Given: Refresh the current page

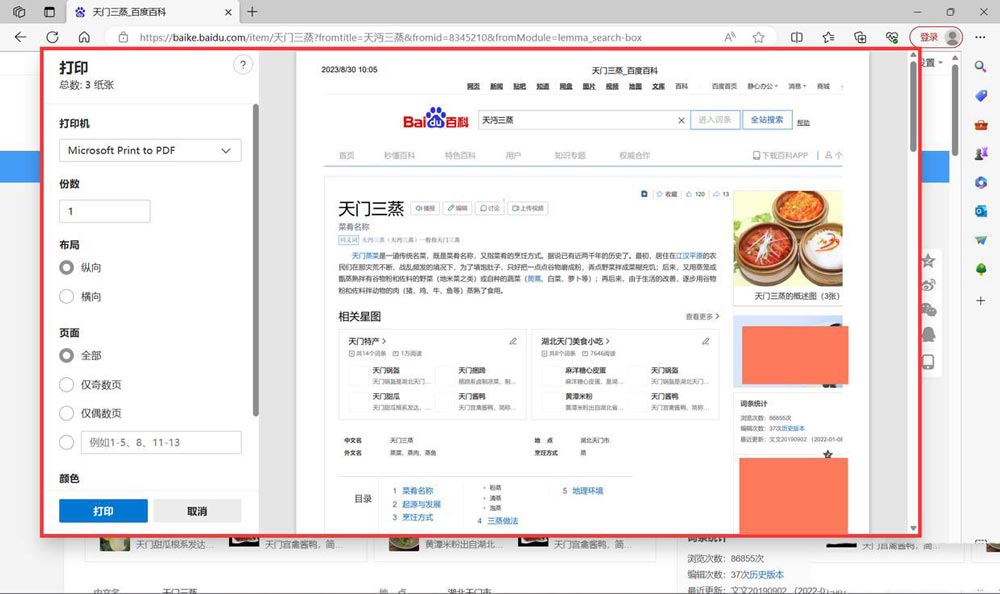Looking at the screenshot, I should [x=52, y=37].
